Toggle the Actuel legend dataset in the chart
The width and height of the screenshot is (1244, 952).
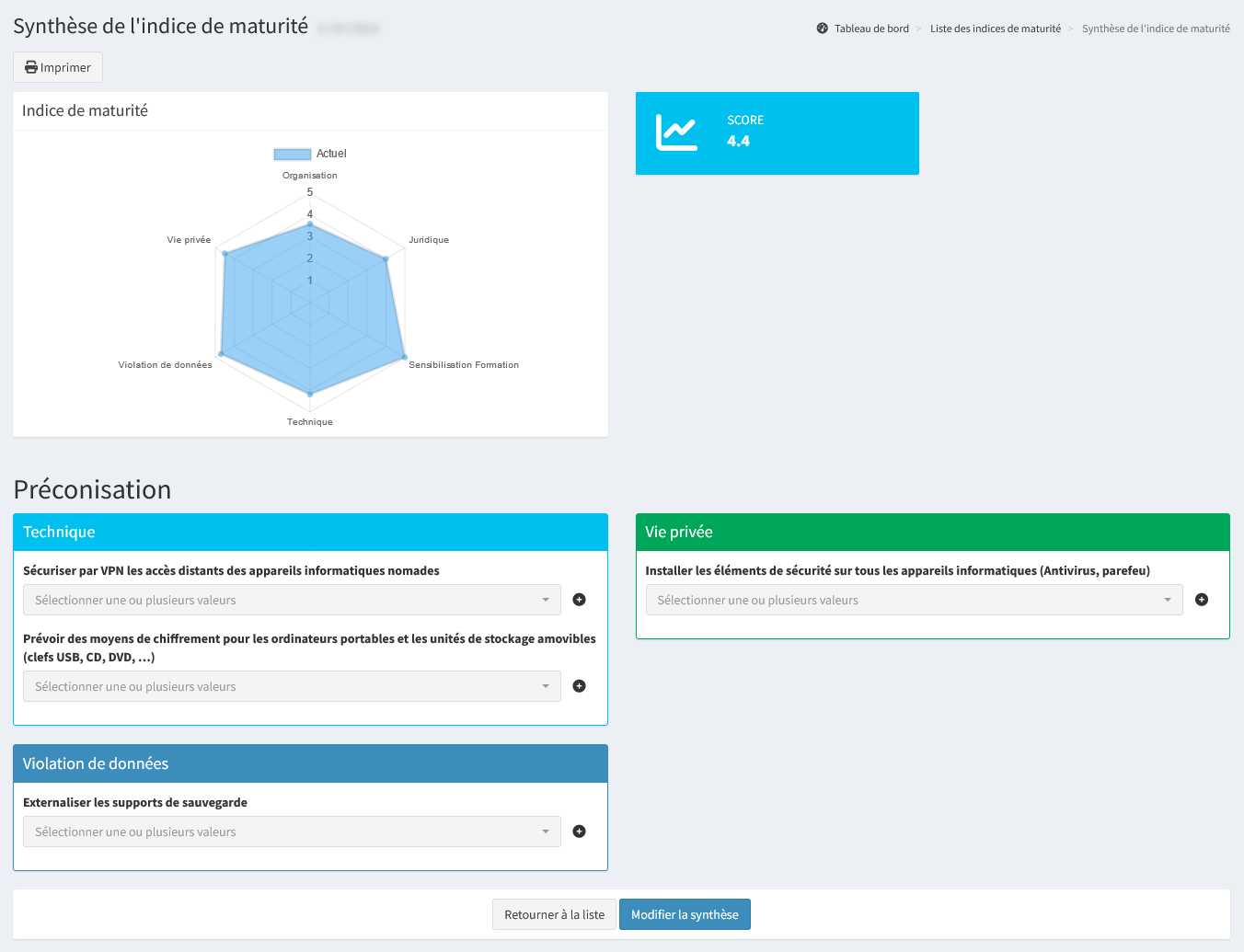(x=309, y=154)
